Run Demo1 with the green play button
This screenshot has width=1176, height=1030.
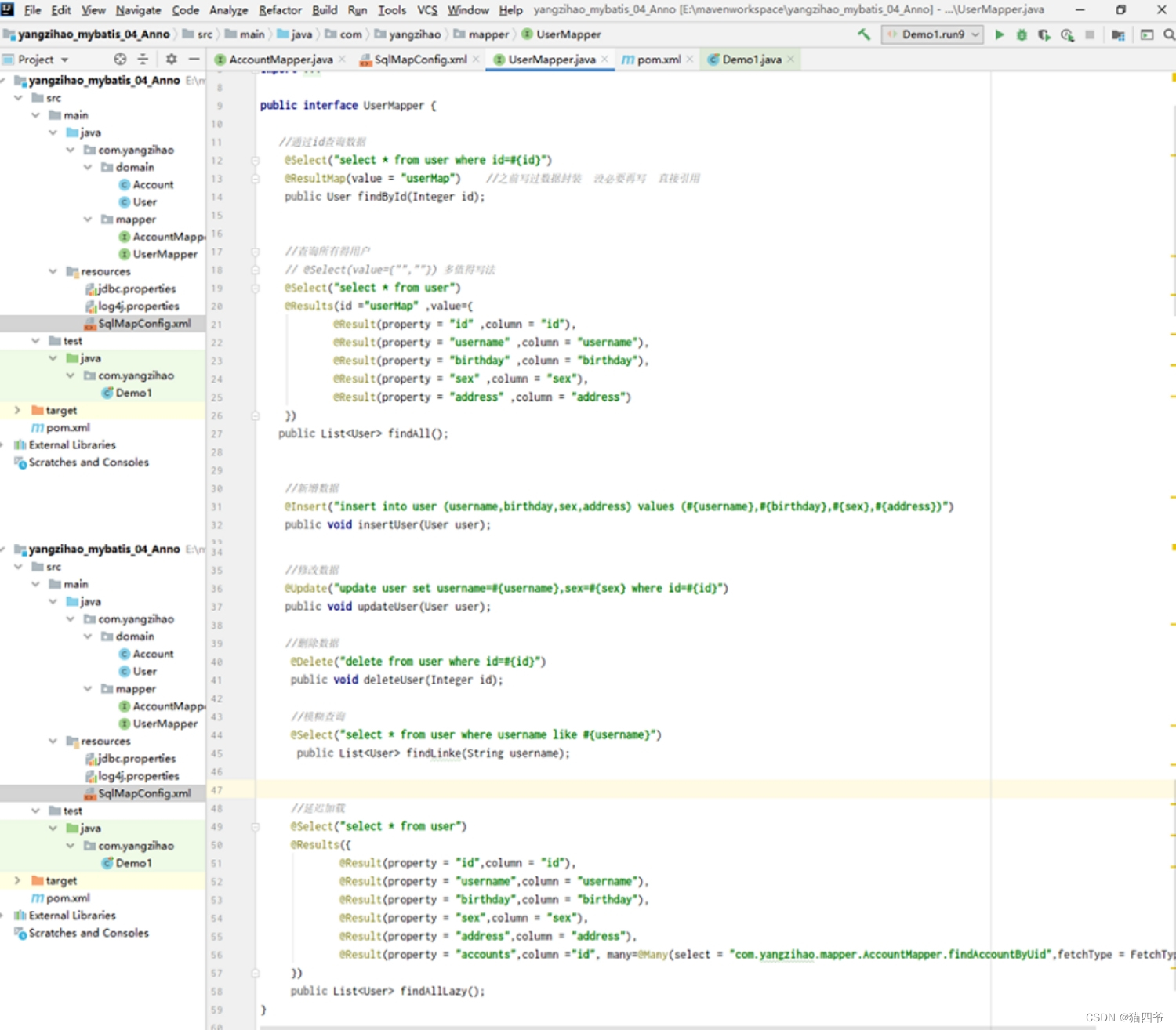pos(1000,34)
